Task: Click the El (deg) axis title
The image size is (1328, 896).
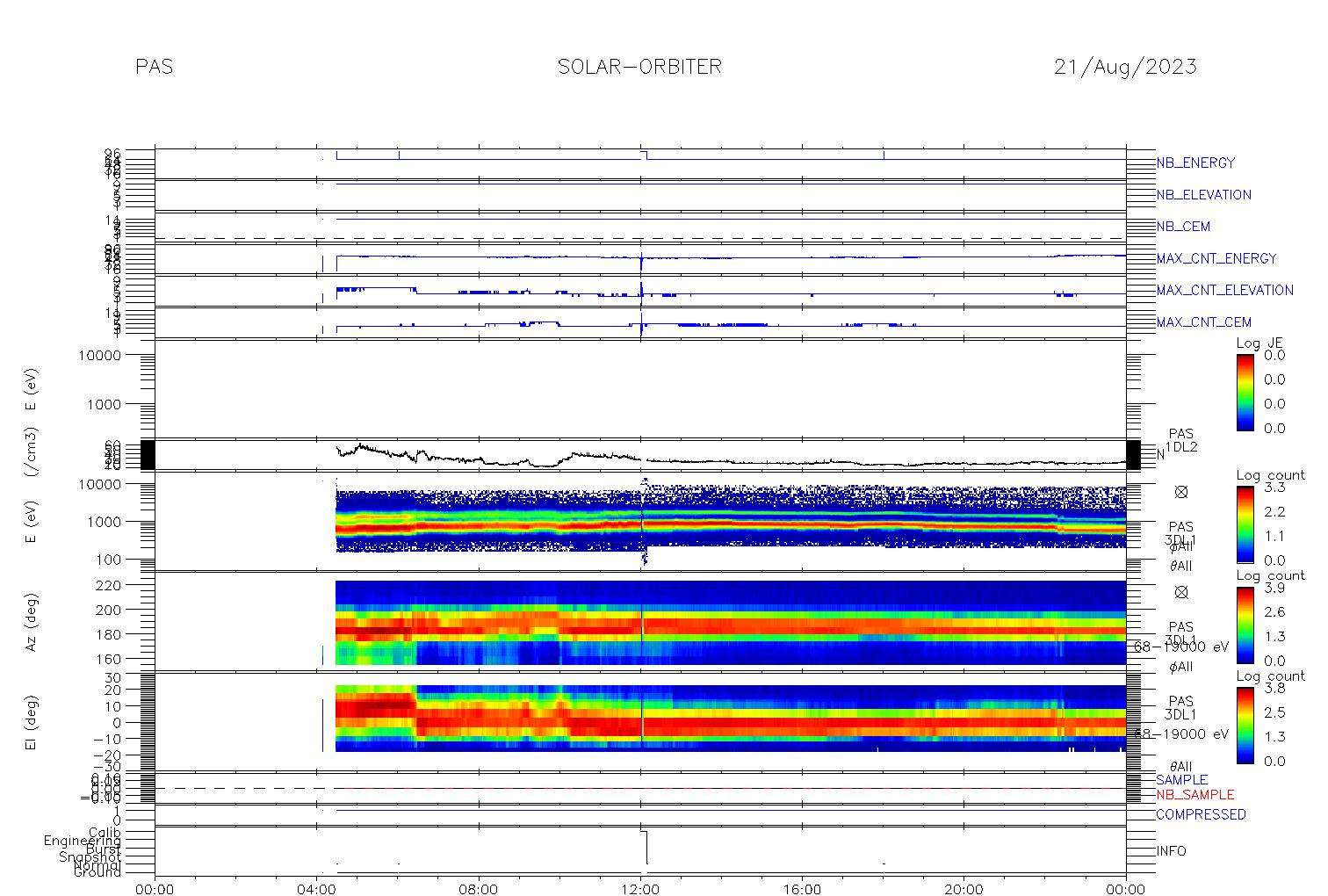Action: click(x=32, y=722)
